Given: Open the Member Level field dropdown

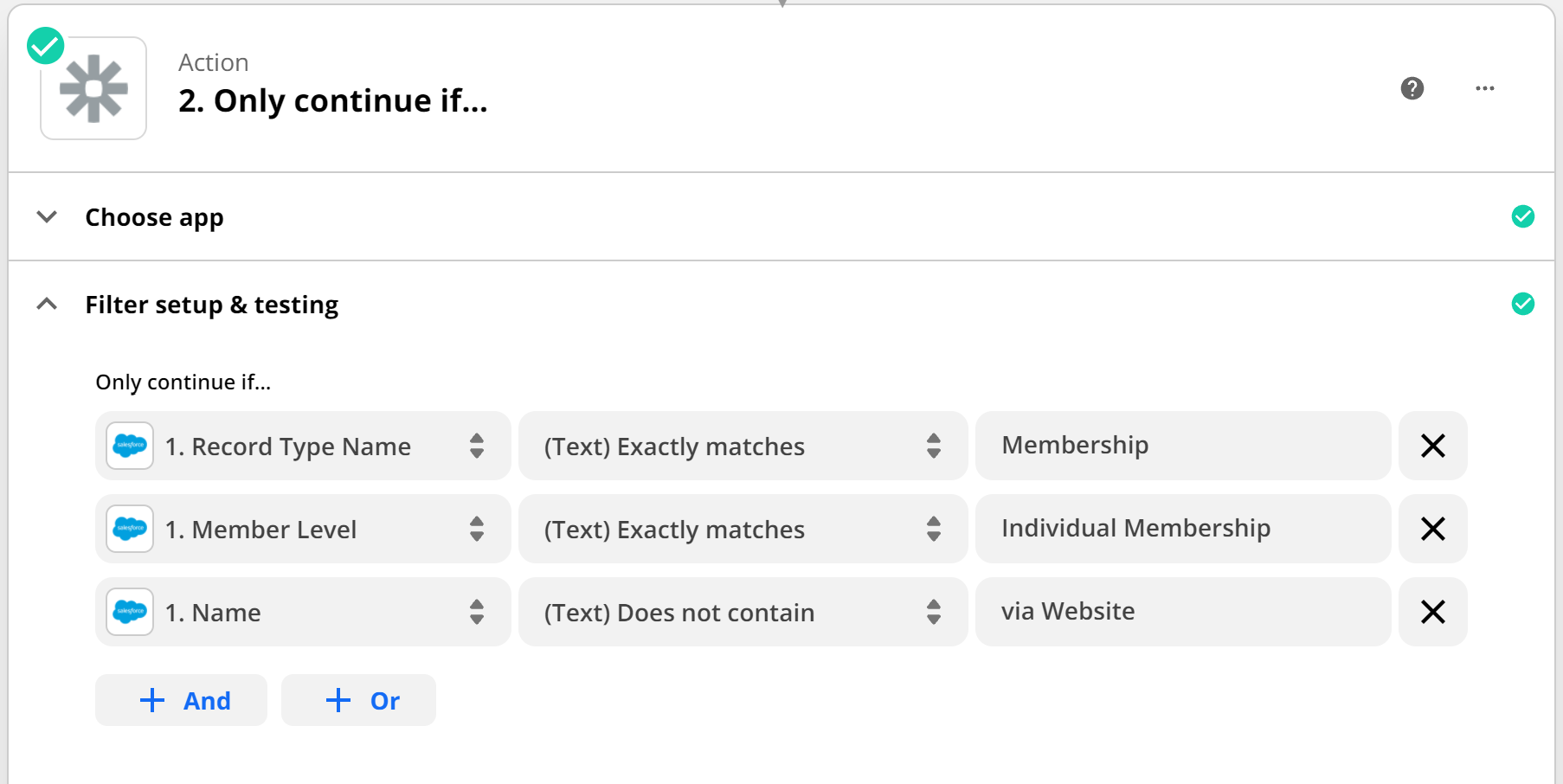Looking at the screenshot, I should (303, 529).
